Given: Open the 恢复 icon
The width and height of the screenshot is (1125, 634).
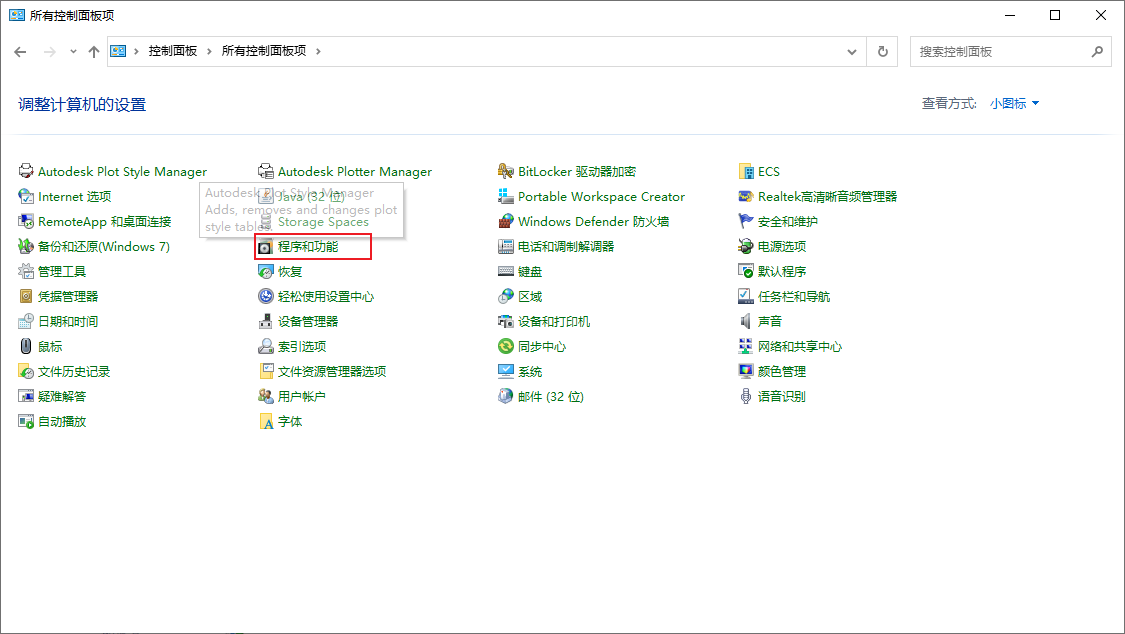Looking at the screenshot, I should pyautogui.click(x=266, y=272).
